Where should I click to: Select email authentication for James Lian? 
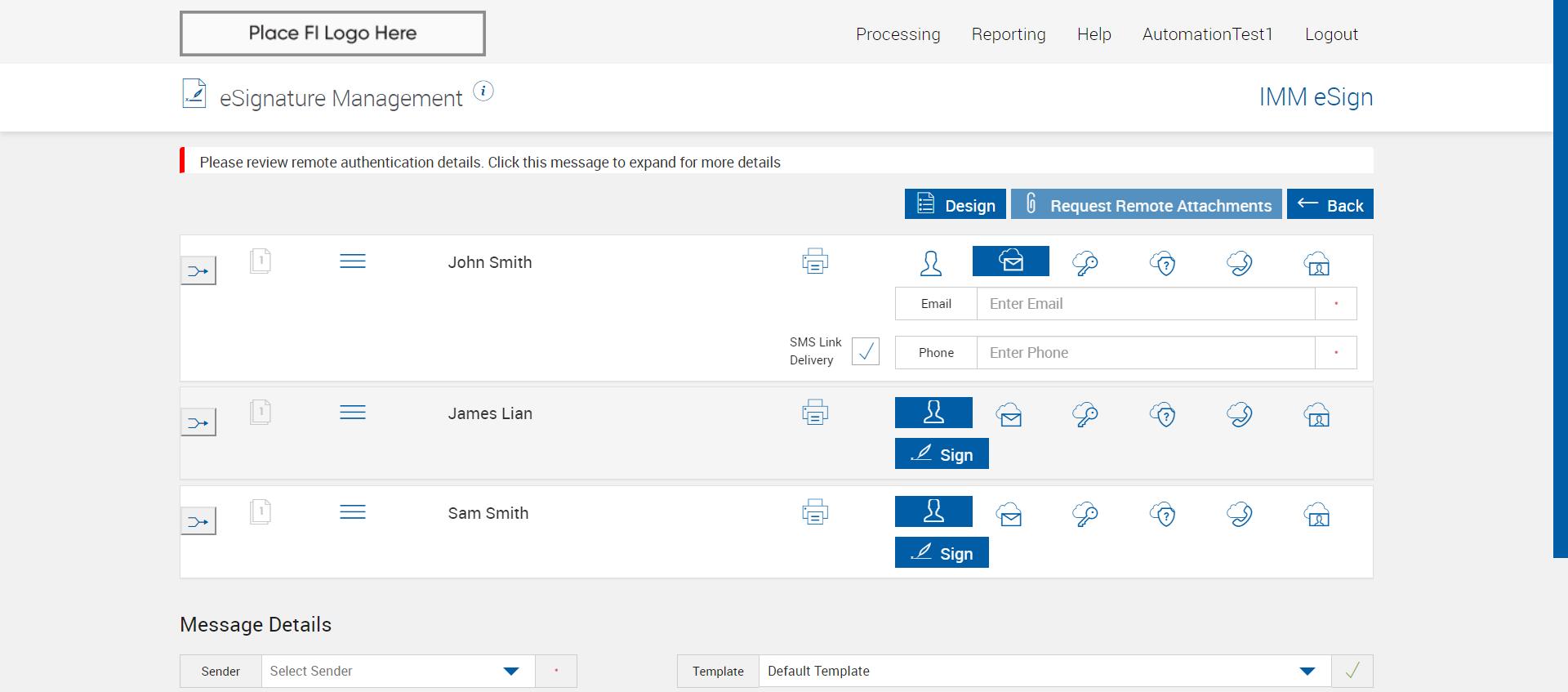tap(1009, 415)
